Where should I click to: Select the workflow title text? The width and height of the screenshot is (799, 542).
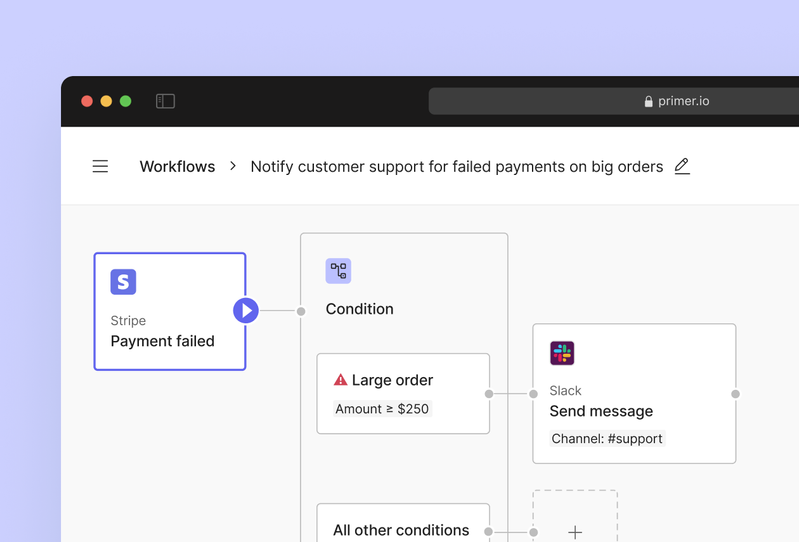point(456,167)
